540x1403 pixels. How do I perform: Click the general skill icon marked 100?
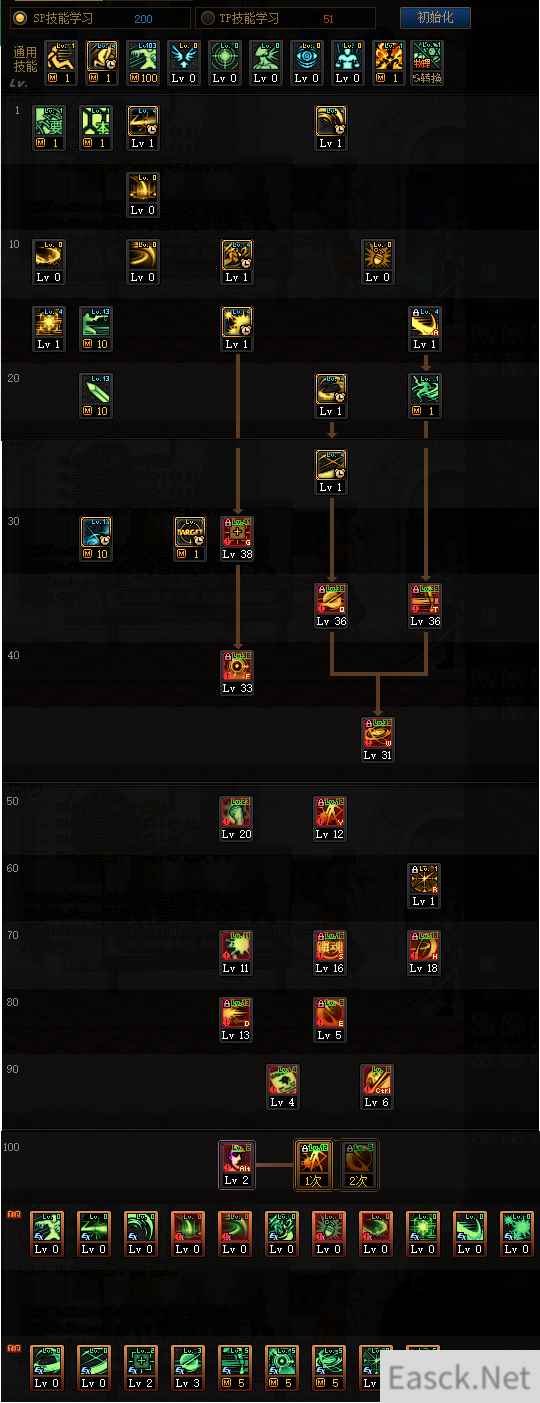(x=143, y=62)
